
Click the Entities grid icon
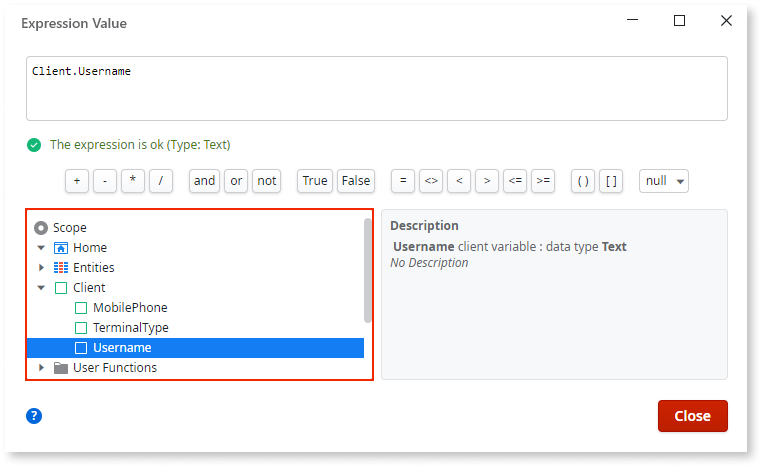pyautogui.click(x=61, y=268)
